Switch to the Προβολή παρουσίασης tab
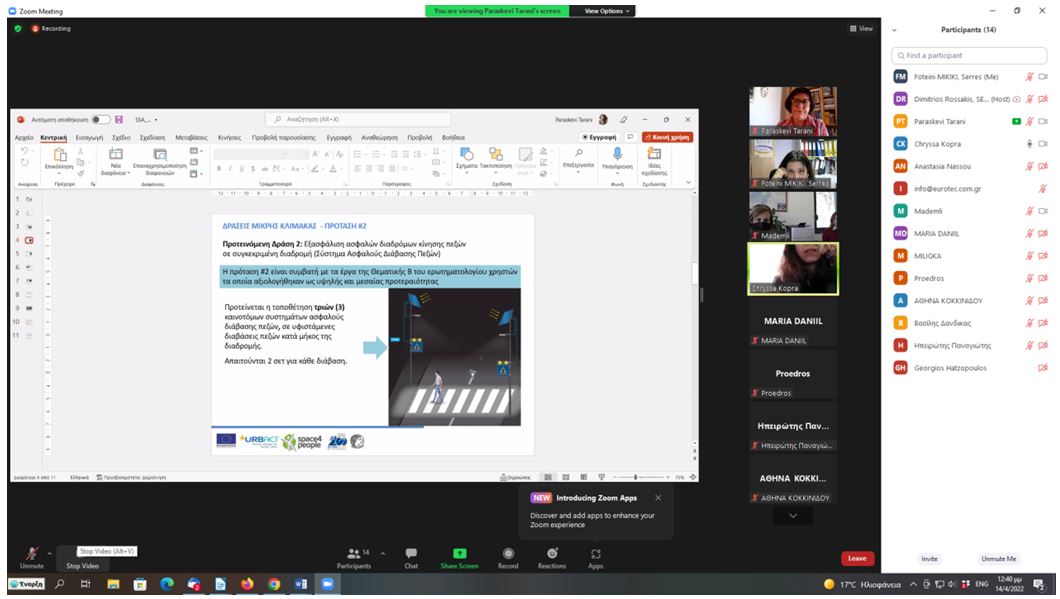This screenshot has height=599, width=1060. click(284, 137)
